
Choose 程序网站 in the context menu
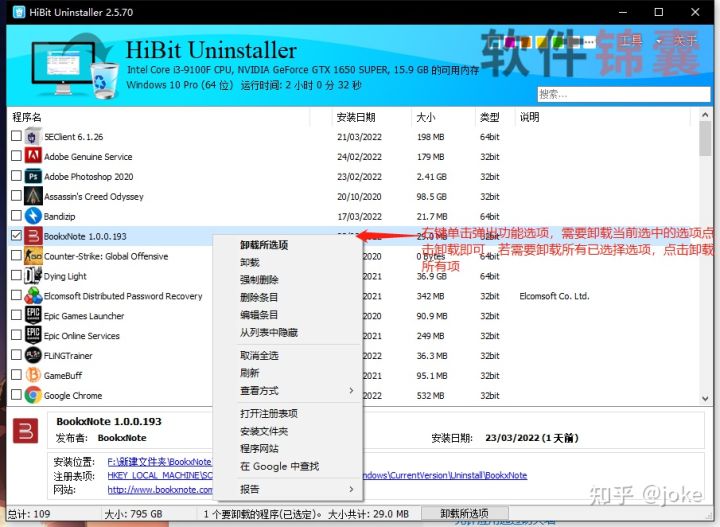pyautogui.click(x=288, y=449)
